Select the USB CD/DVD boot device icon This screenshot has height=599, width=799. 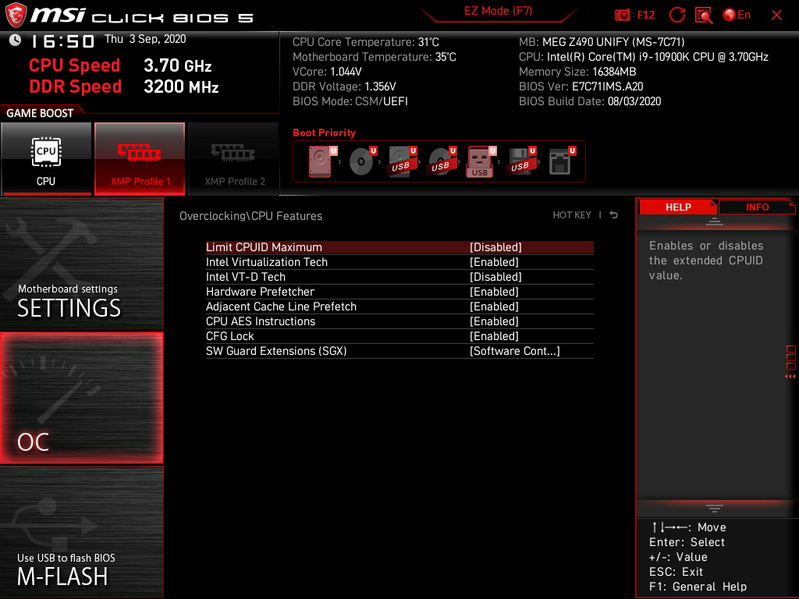tap(442, 162)
